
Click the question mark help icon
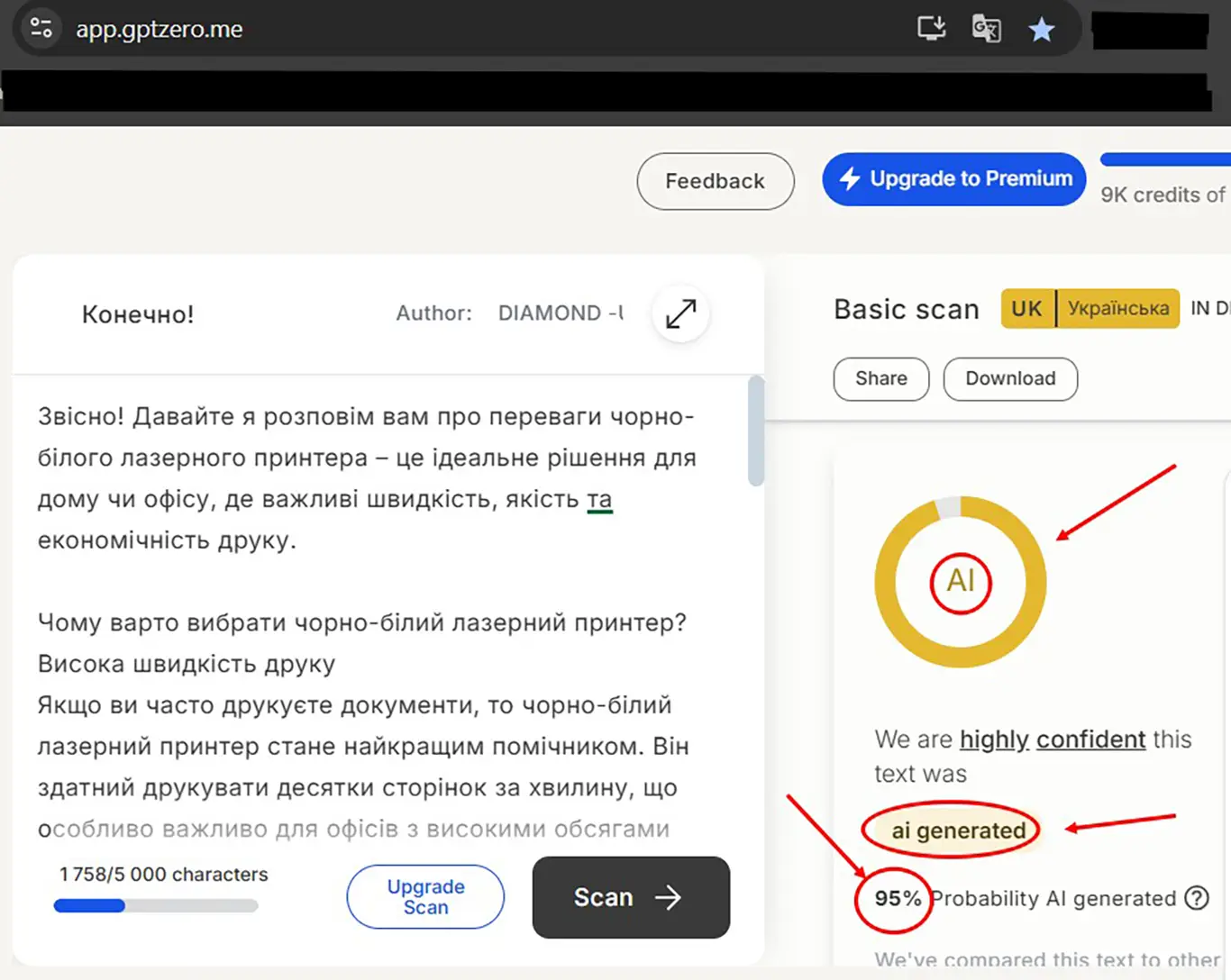[x=1197, y=898]
